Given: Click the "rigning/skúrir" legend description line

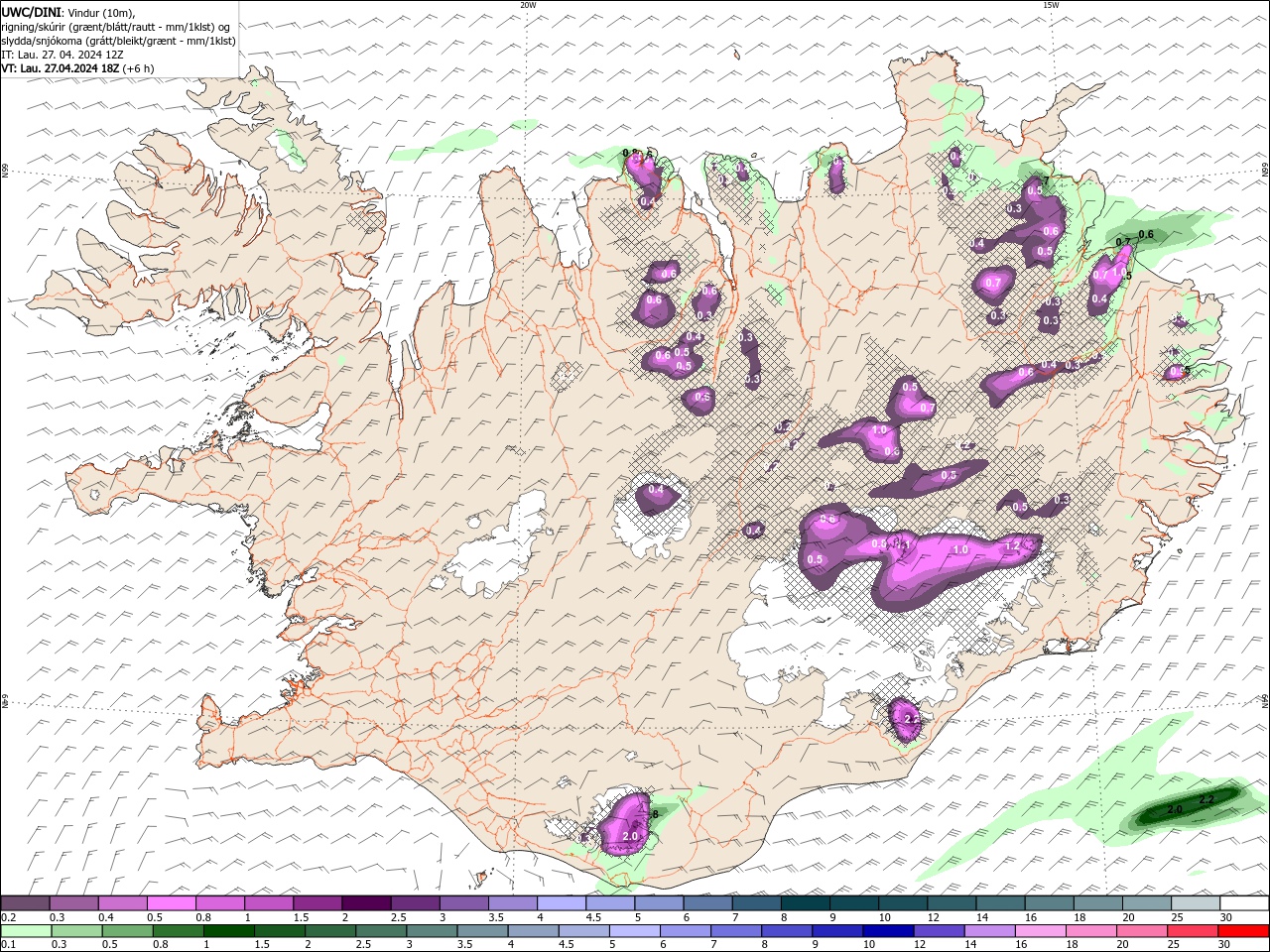Looking at the screenshot, I should click(116, 27).
